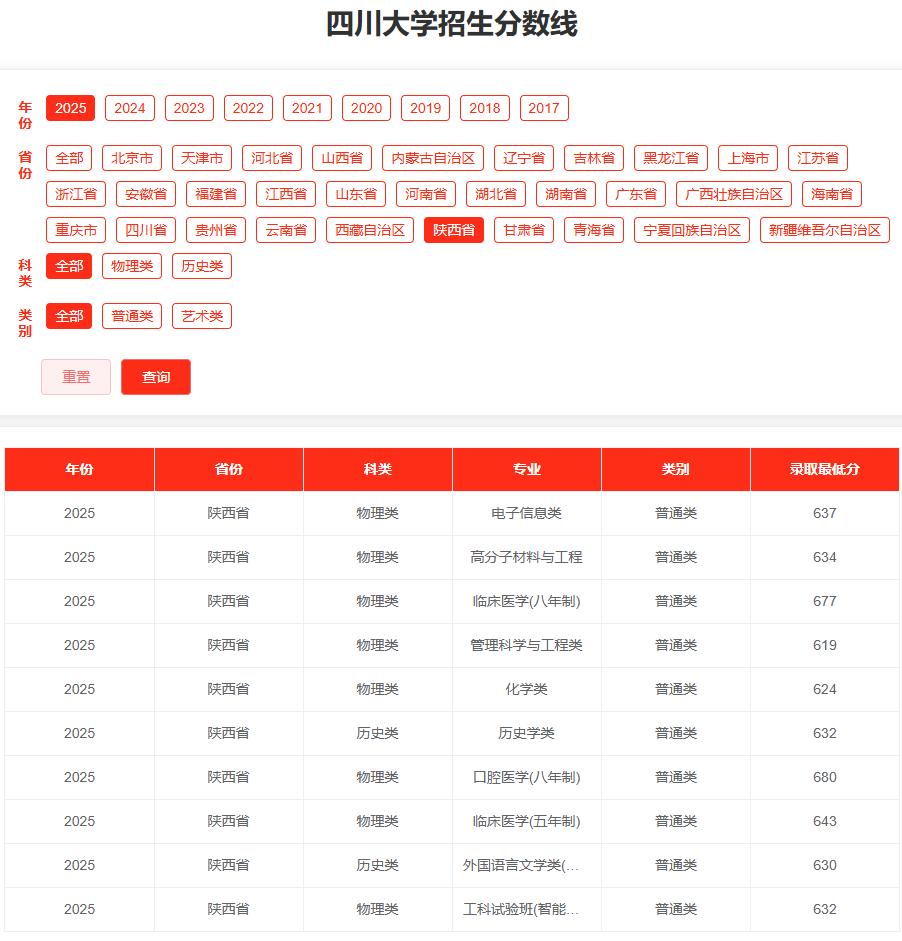902x941 pixels.
Task: Select year 2024
Action: pos(130,108)
